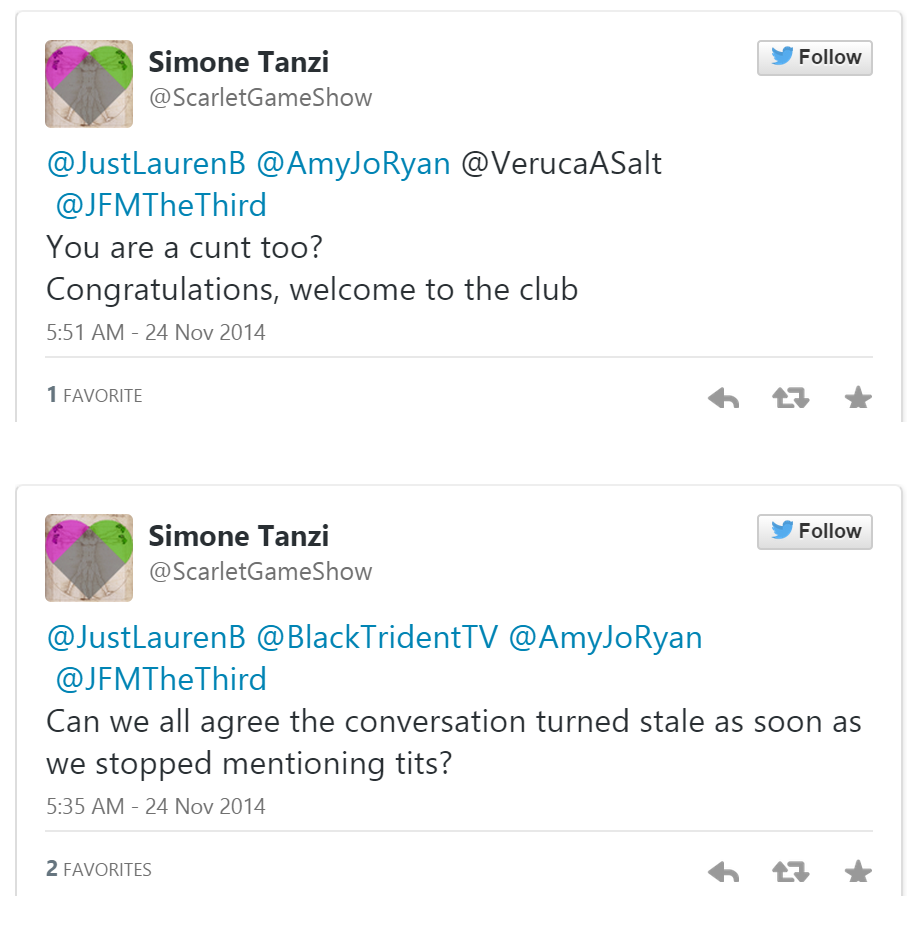Retweet the 5:51 AM tweet
The height and width of the screenshot is (932, 922).
point(790,398)
